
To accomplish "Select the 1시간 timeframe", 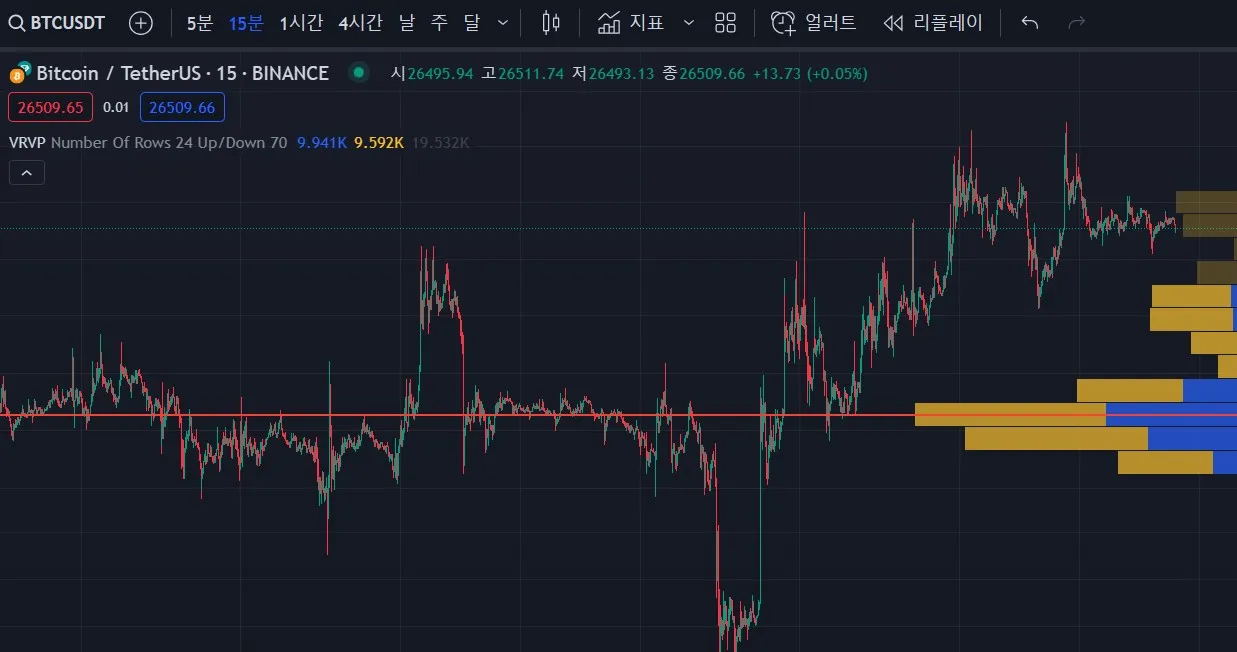I will [301, 22].
